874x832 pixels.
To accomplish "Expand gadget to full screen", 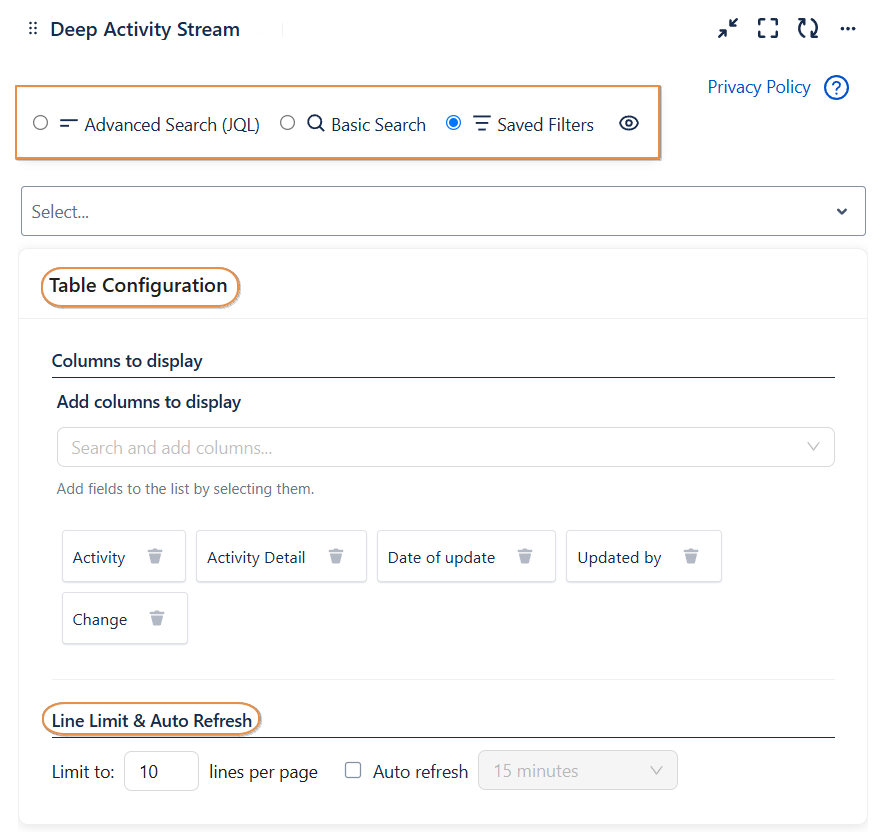I will (x=767, y=29).
